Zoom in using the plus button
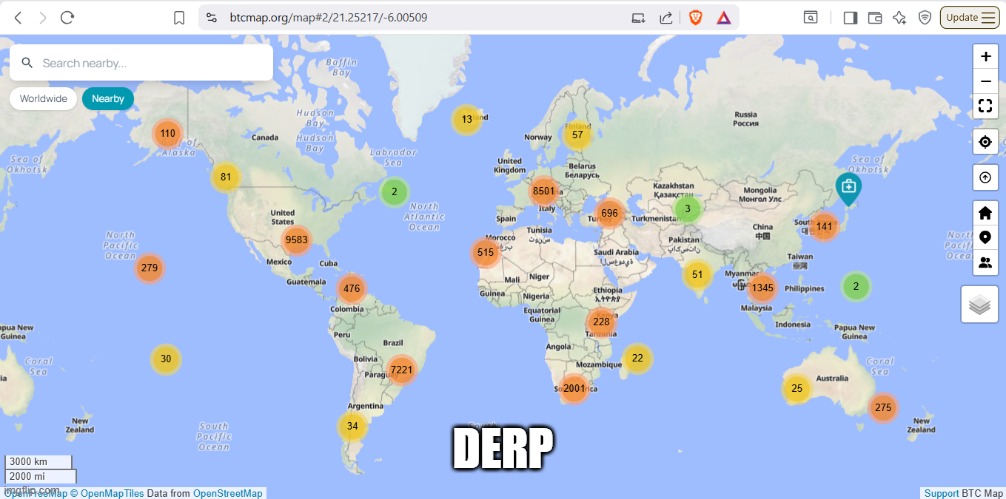Screen dimensions: 1006x499 pos(985,57)
